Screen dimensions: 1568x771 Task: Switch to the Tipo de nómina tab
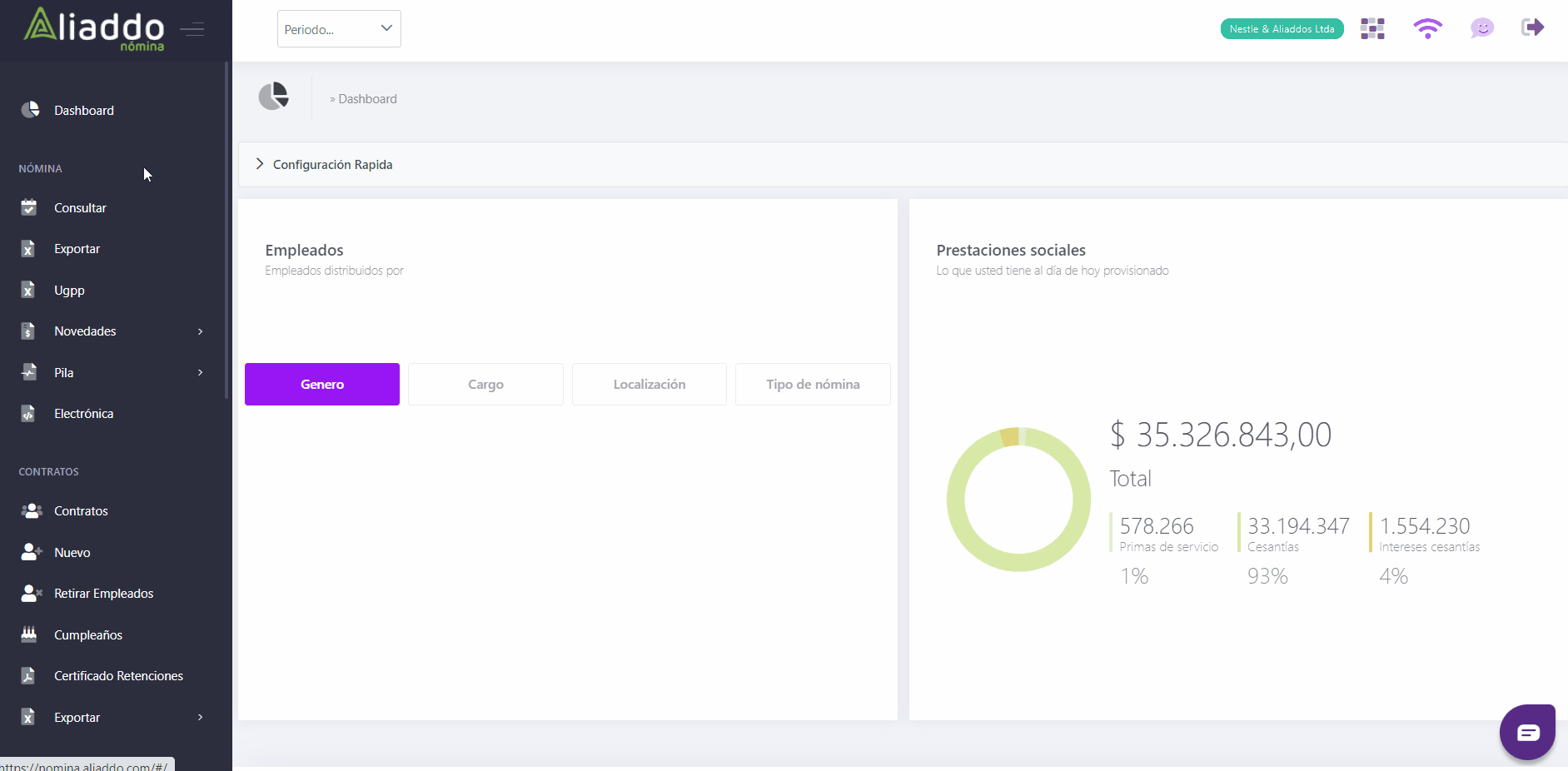coord(813,385)
